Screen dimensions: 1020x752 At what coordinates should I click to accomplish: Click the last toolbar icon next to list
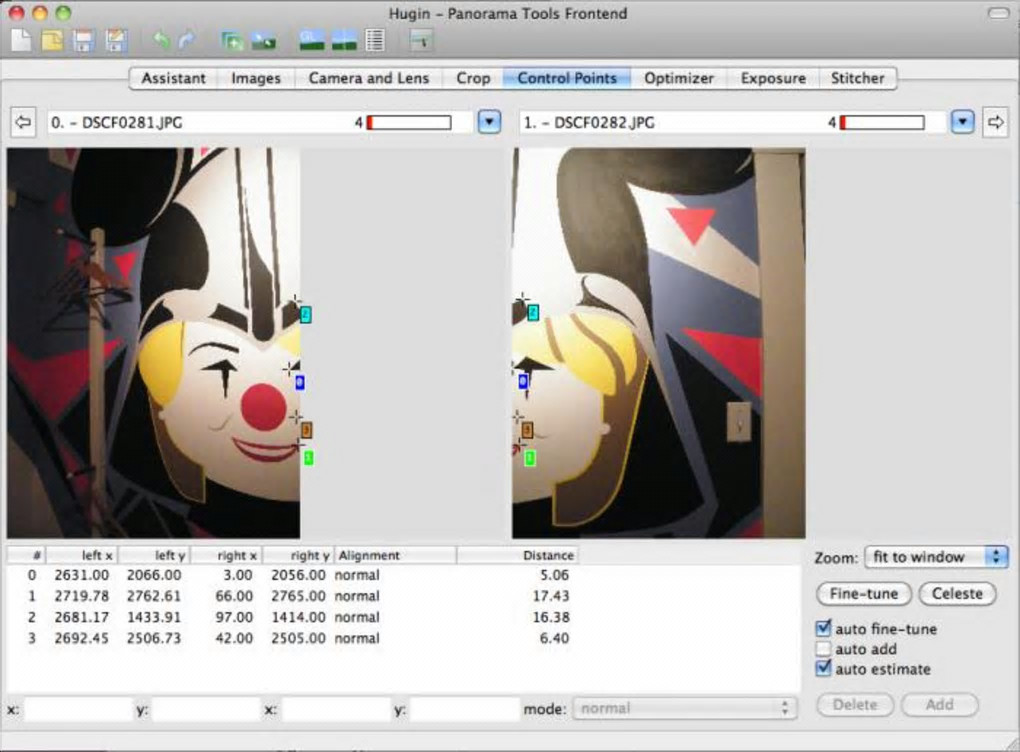point(422,40)
